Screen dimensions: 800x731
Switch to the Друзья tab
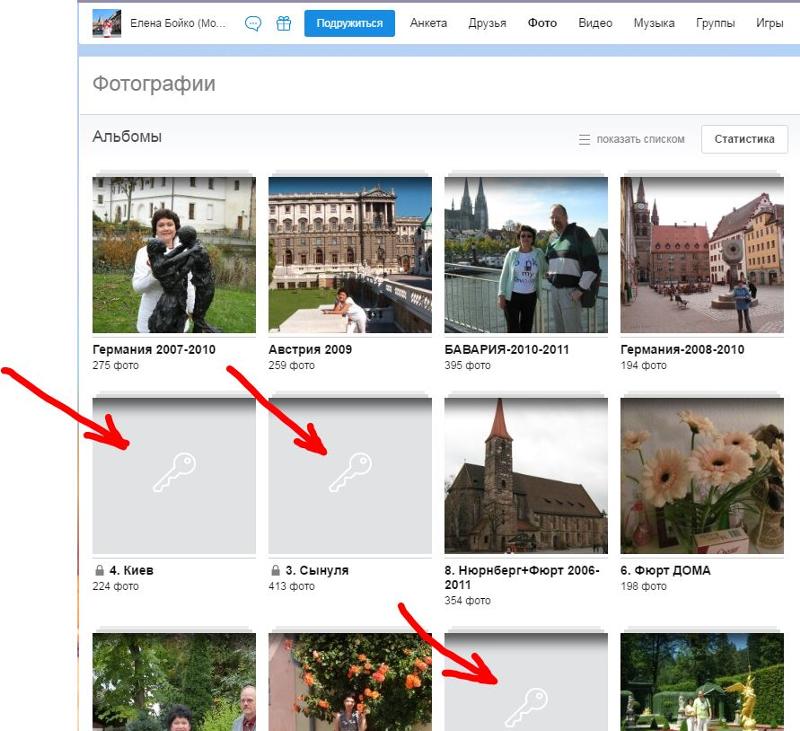[x=487, y=23]
